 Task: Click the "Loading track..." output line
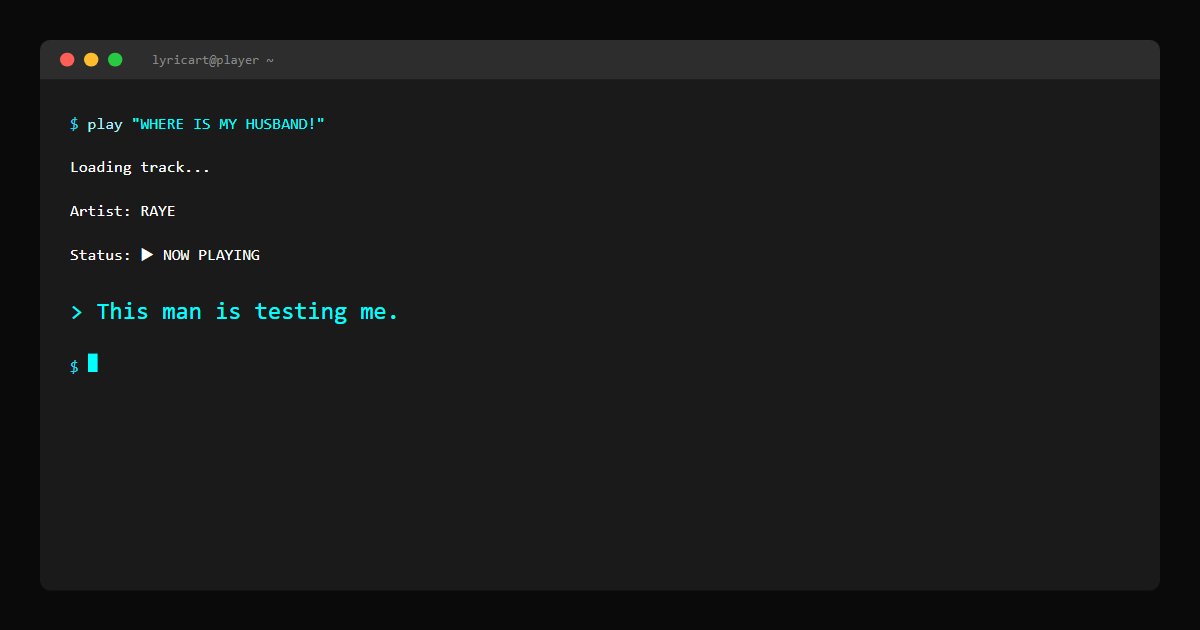pos(140,167)
